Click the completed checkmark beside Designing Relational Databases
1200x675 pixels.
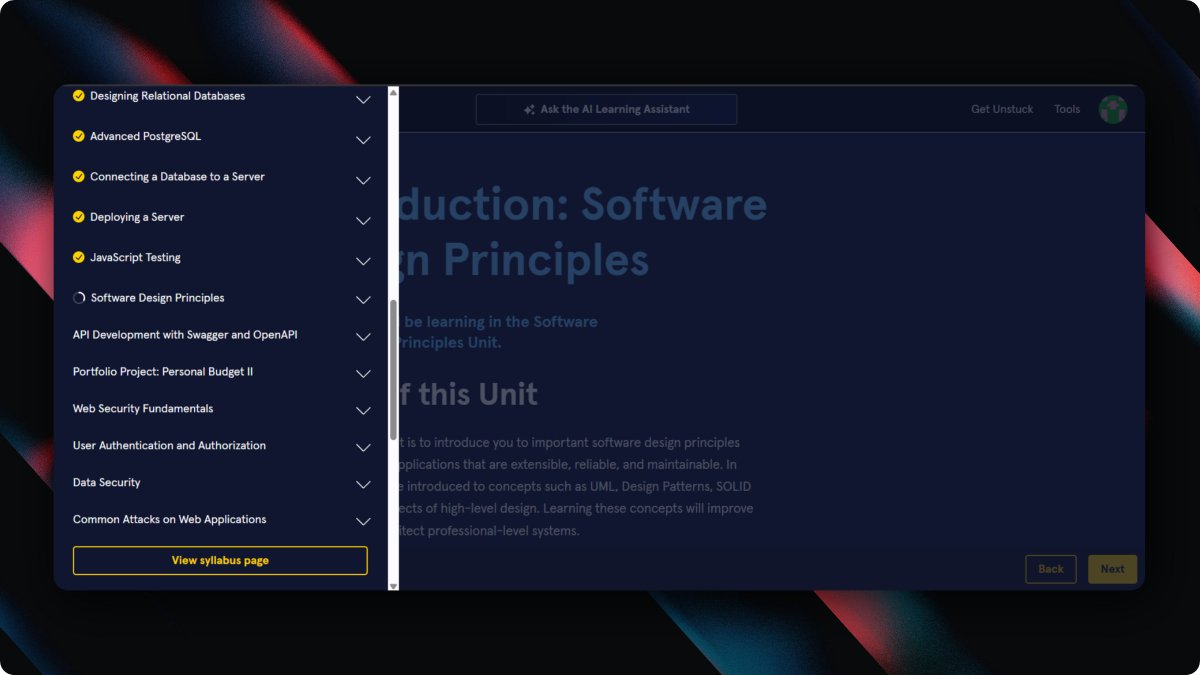point(79,96)
